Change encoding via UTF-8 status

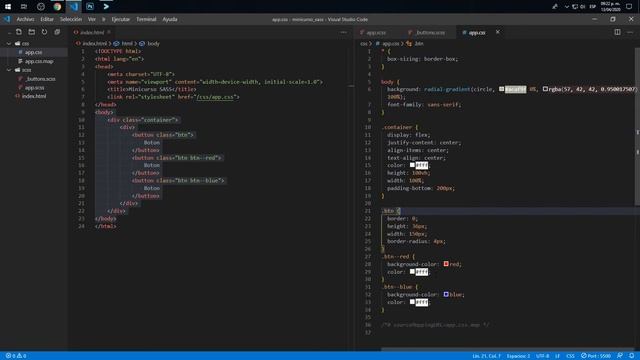542,356
